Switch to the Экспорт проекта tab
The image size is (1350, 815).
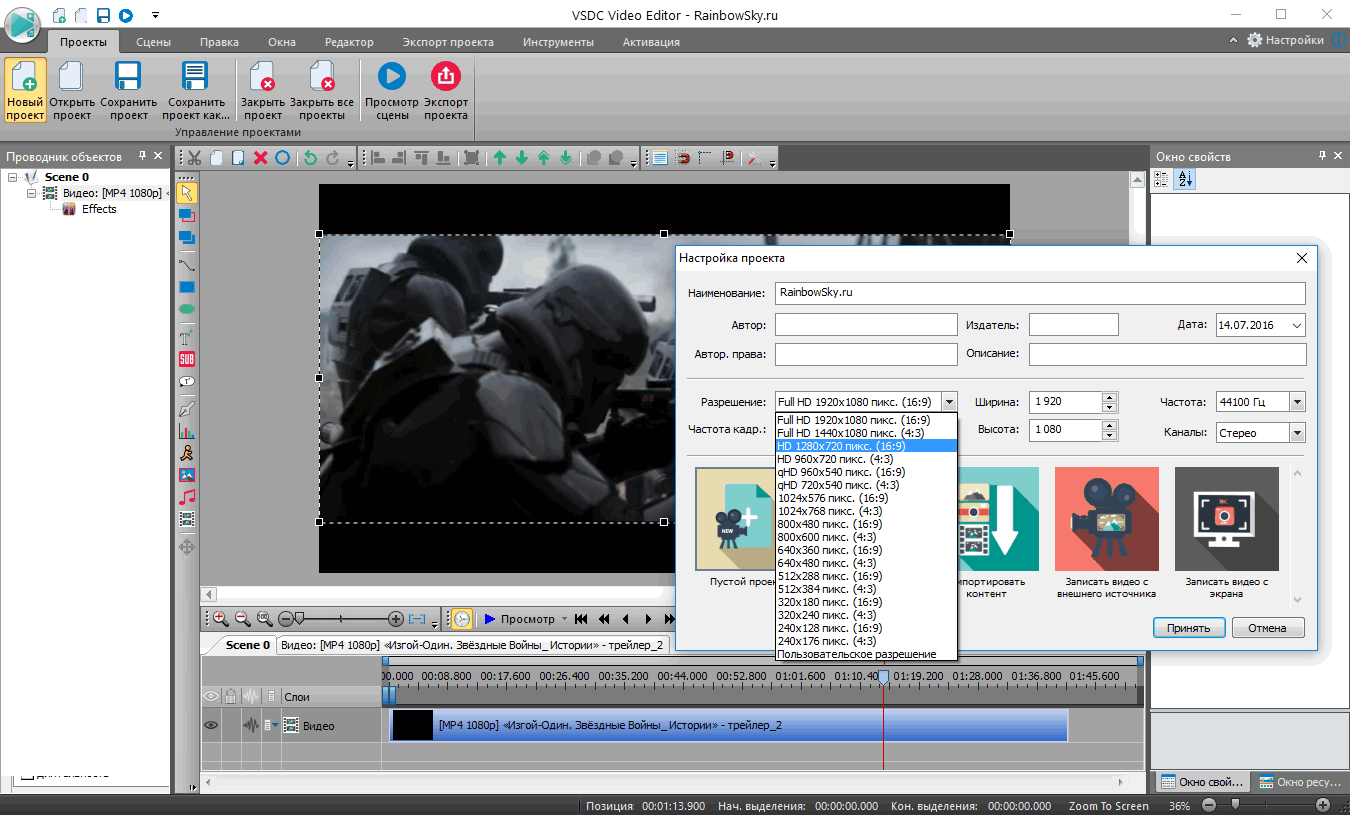coord(447,42)
